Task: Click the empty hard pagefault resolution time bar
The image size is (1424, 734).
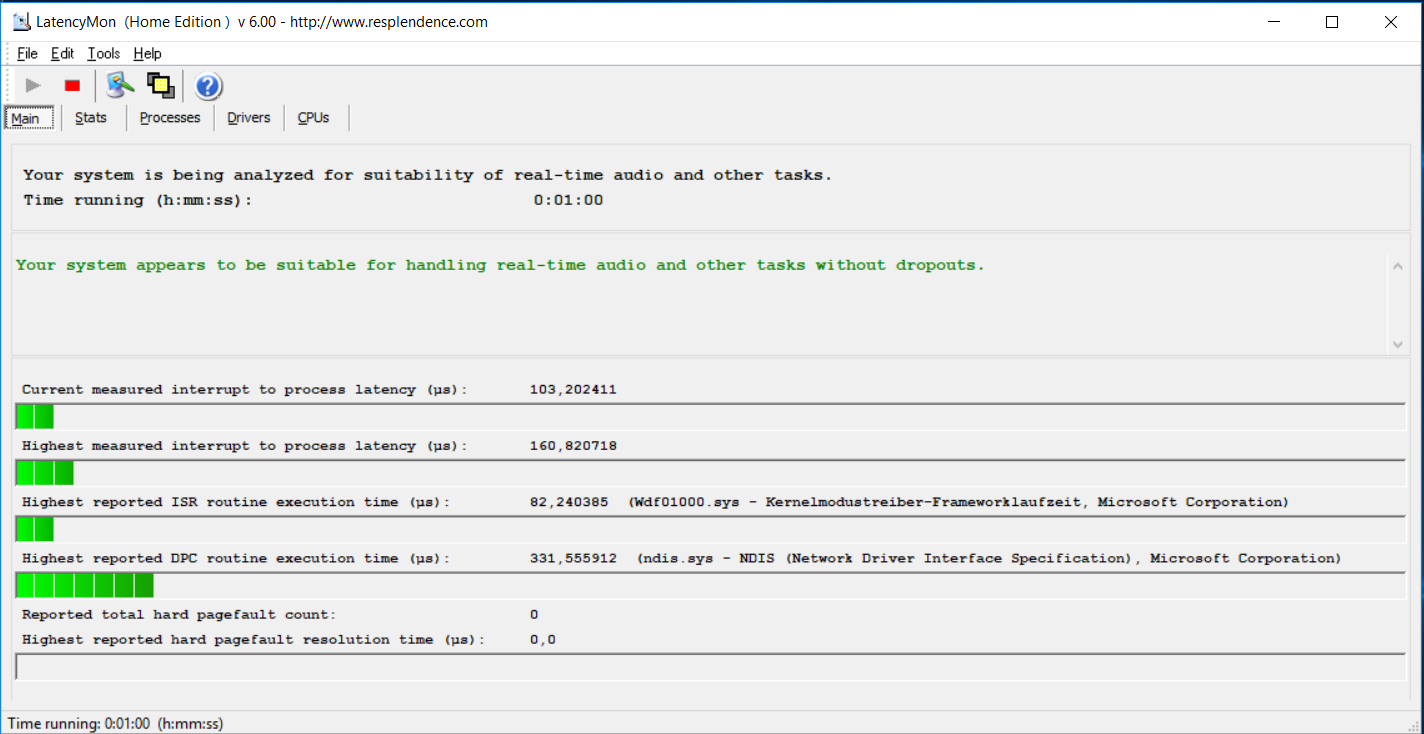Action: [710, 667]
